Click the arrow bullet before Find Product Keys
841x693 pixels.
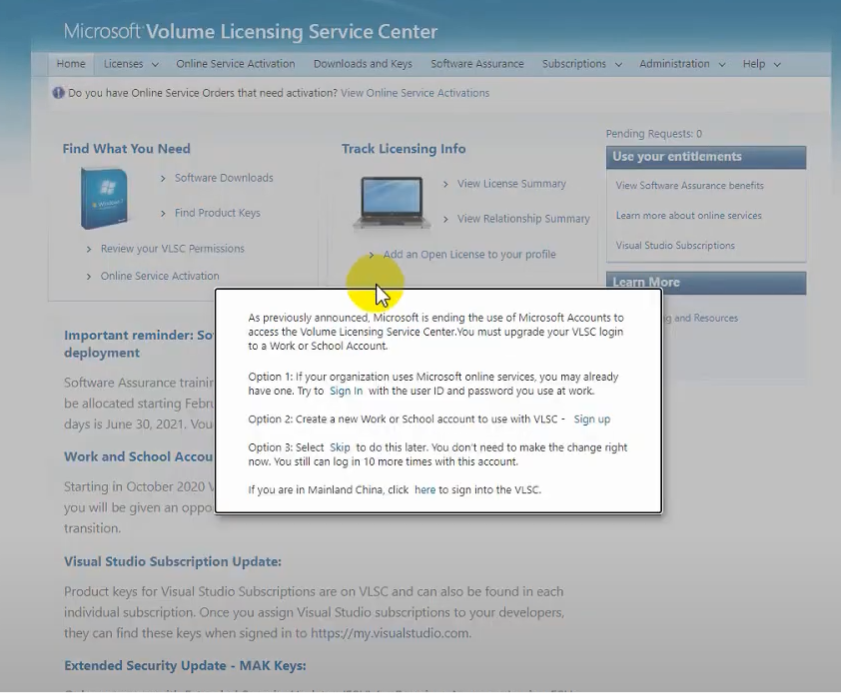[163, 213]
